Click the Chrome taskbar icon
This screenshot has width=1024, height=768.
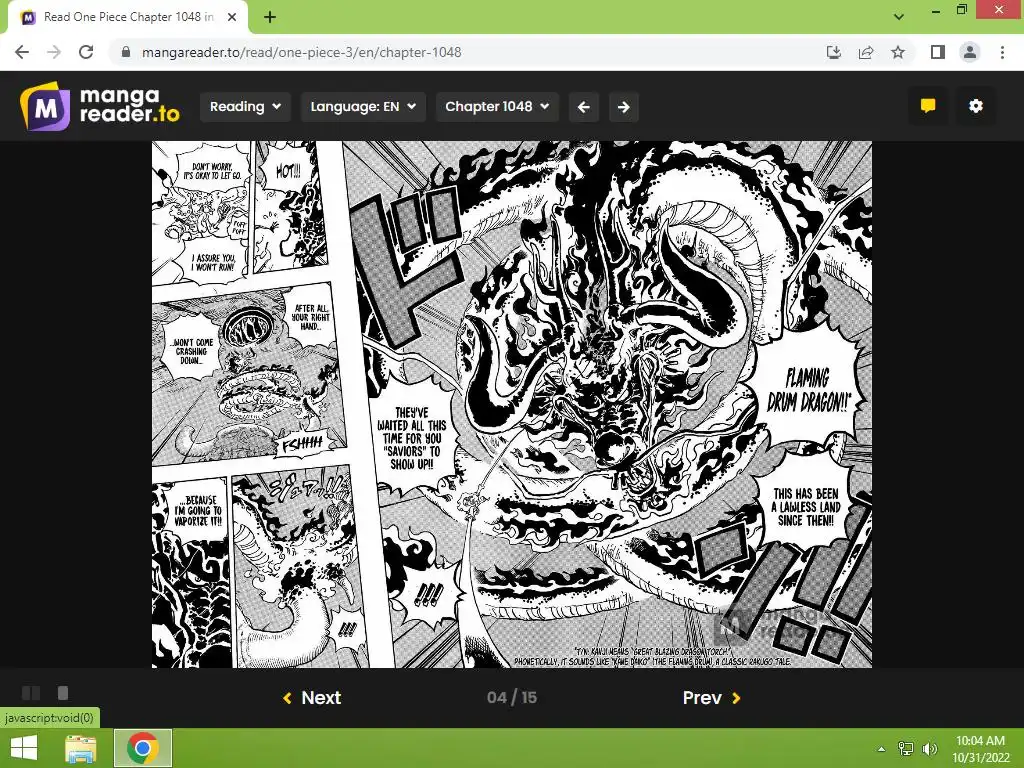[x=143, y=748]
